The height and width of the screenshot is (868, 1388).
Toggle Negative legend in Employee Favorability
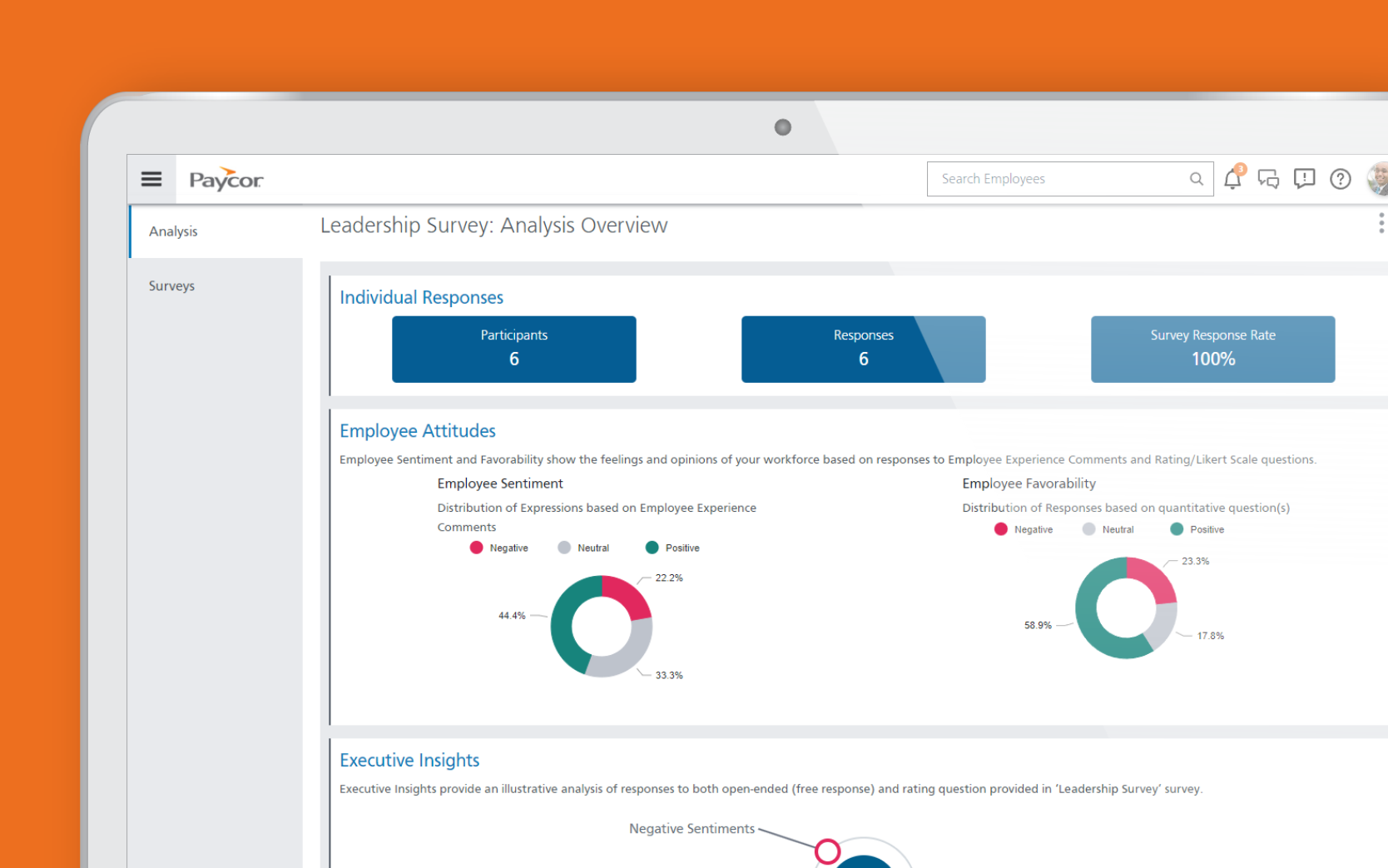click(1024, 529)
